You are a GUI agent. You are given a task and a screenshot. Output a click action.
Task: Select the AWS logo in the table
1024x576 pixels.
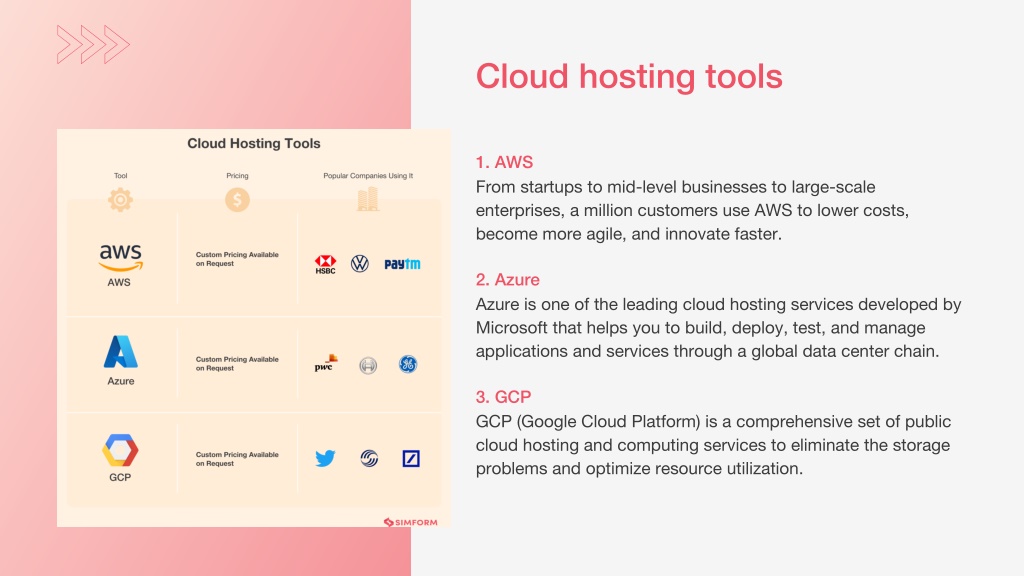tap(121, 258)
